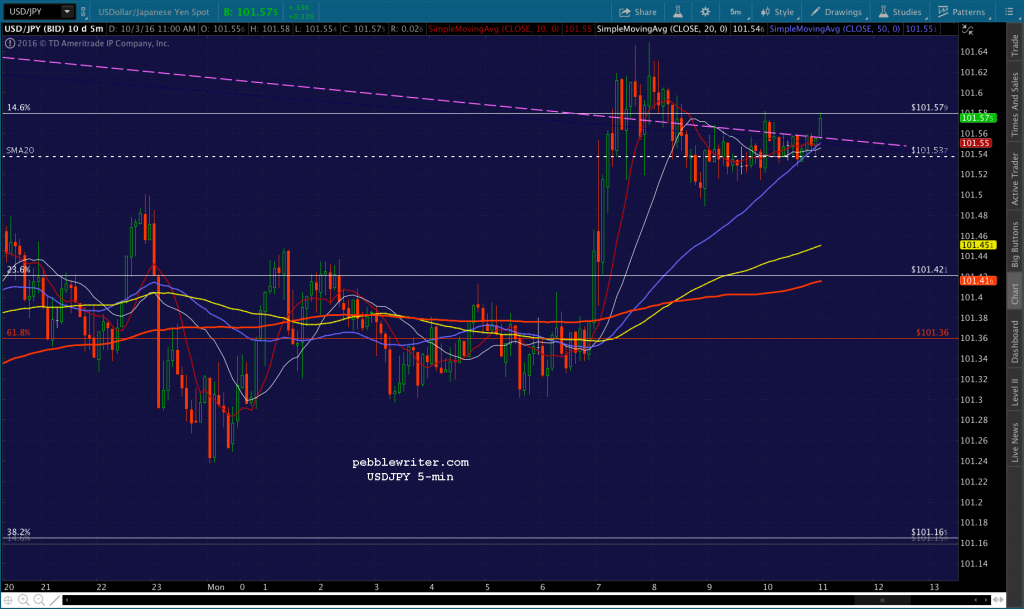Open the Times And Sales side tab
The width and height of the screenshot is (1024, 609).
click(1015, 104)
